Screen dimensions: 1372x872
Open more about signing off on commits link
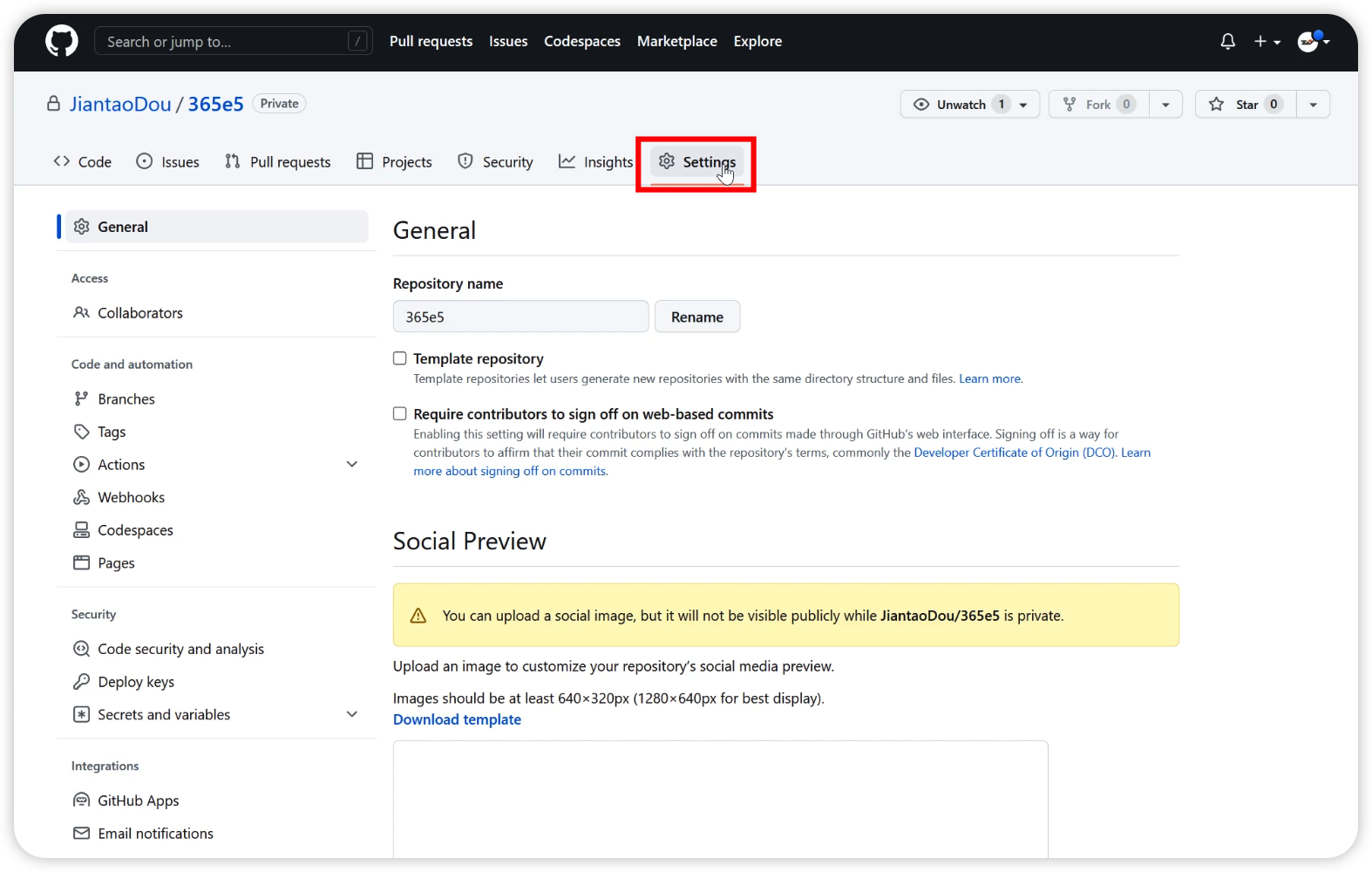(511, 471)
